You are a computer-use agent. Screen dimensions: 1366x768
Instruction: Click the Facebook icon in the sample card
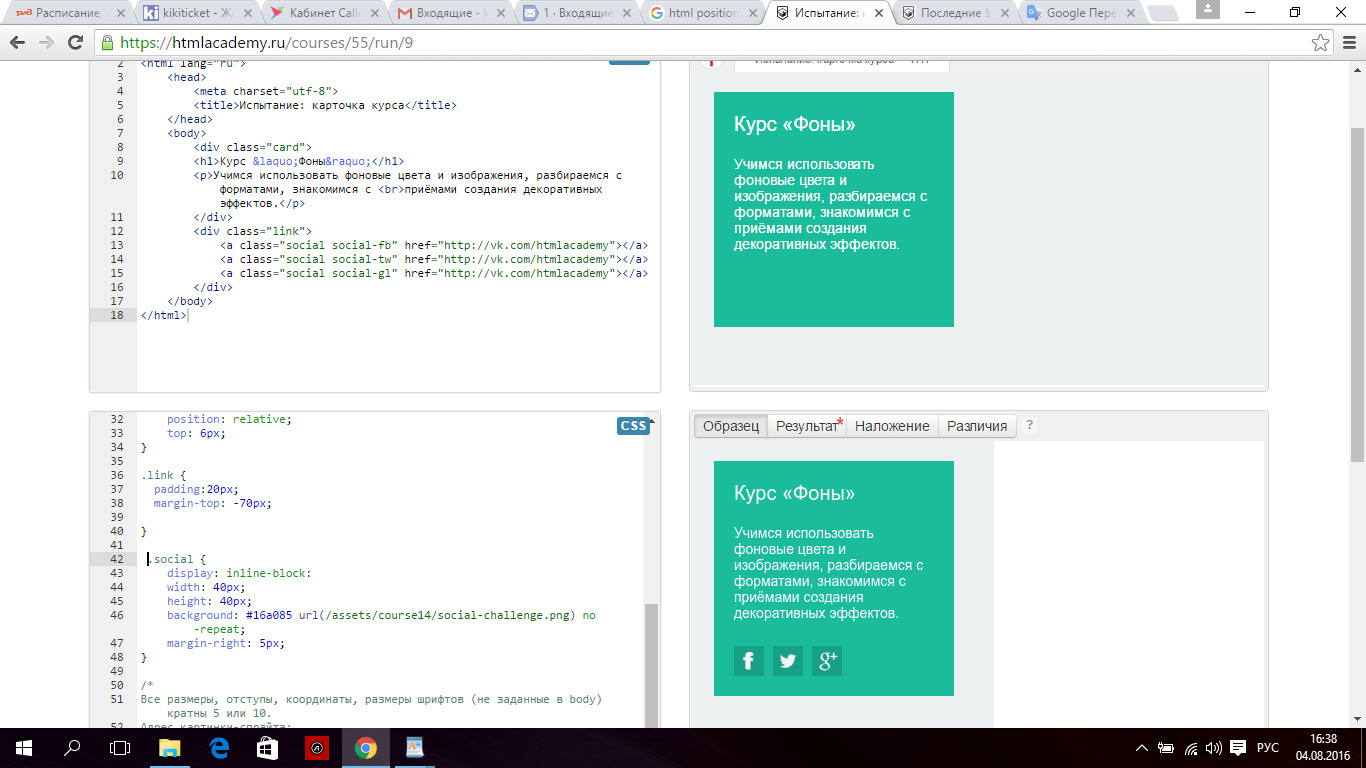coord(748,661)
